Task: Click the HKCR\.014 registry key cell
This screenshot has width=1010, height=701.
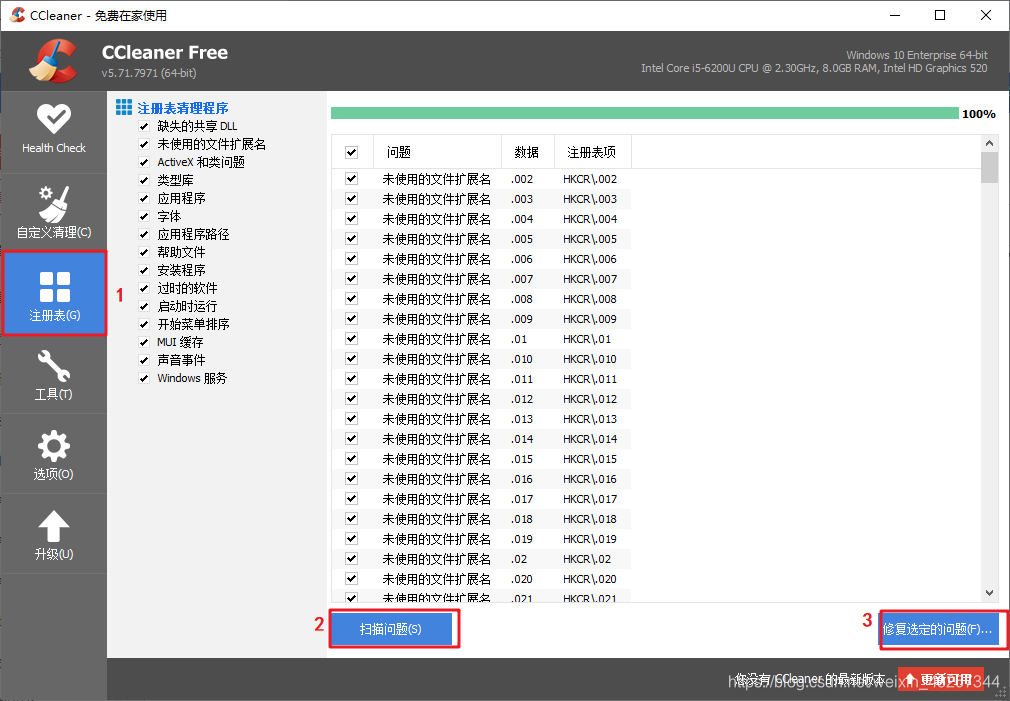Action: pos(590,439)
